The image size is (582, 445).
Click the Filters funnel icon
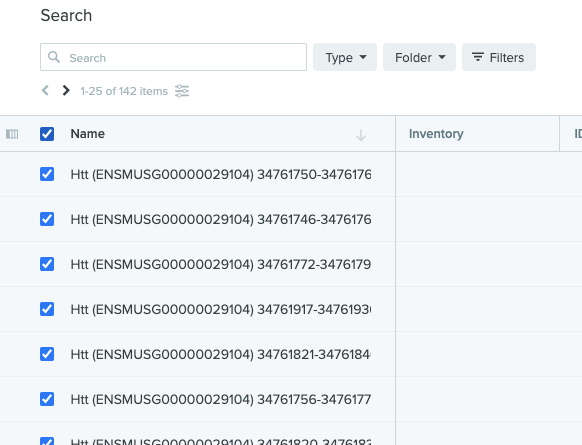[478, 57]
